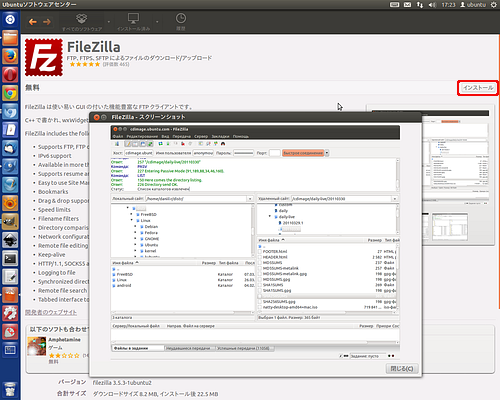Open the large FileZilla screenshot thumbnail
The height and width of the screenshot is (400, 500).
coord(456,158)
